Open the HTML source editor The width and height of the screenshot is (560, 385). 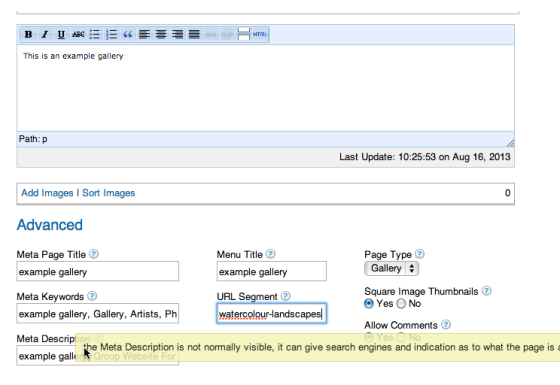coord(260,34)
